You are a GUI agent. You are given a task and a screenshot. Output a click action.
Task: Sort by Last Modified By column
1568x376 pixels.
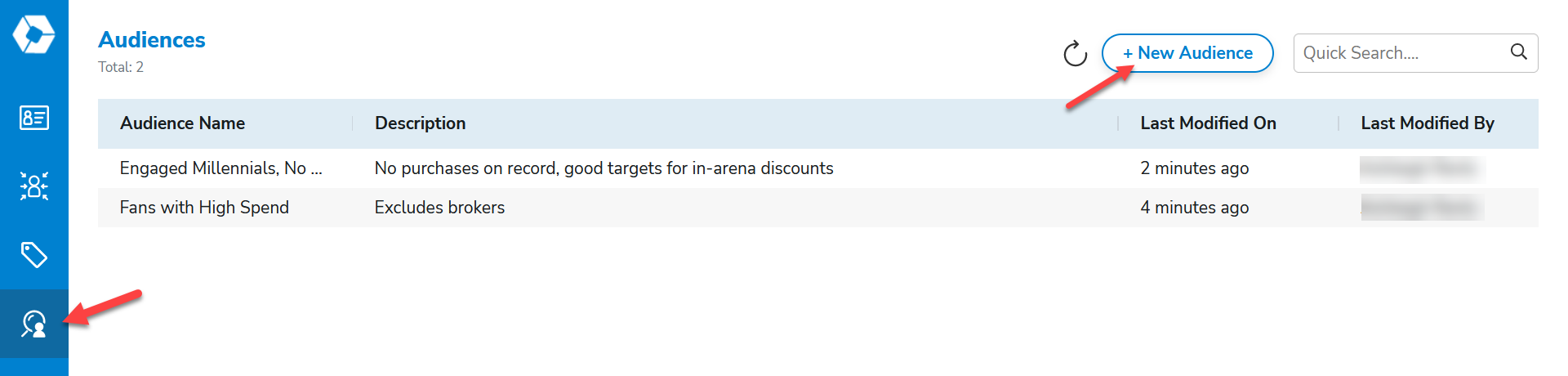point(1427,123)
